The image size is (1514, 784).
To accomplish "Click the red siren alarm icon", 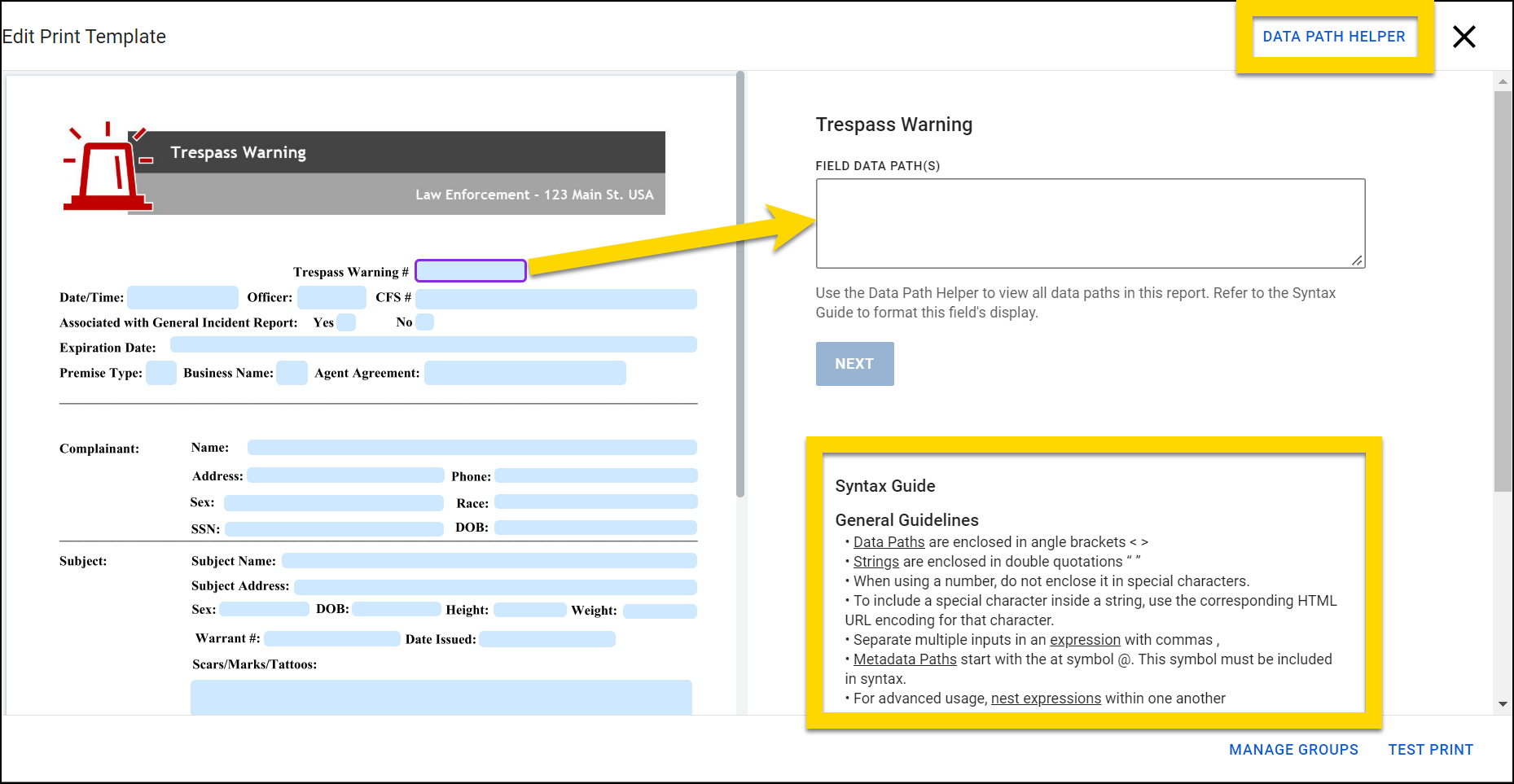I will (106, 167).
